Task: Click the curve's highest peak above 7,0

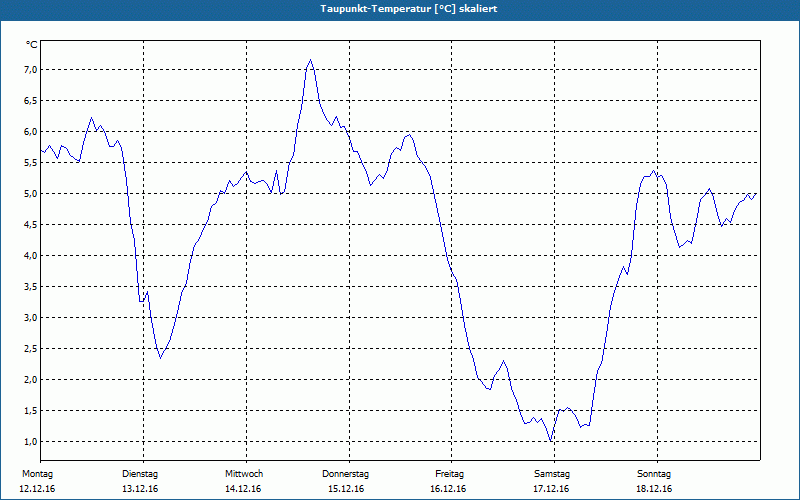Action: click(x=310, y=60)
